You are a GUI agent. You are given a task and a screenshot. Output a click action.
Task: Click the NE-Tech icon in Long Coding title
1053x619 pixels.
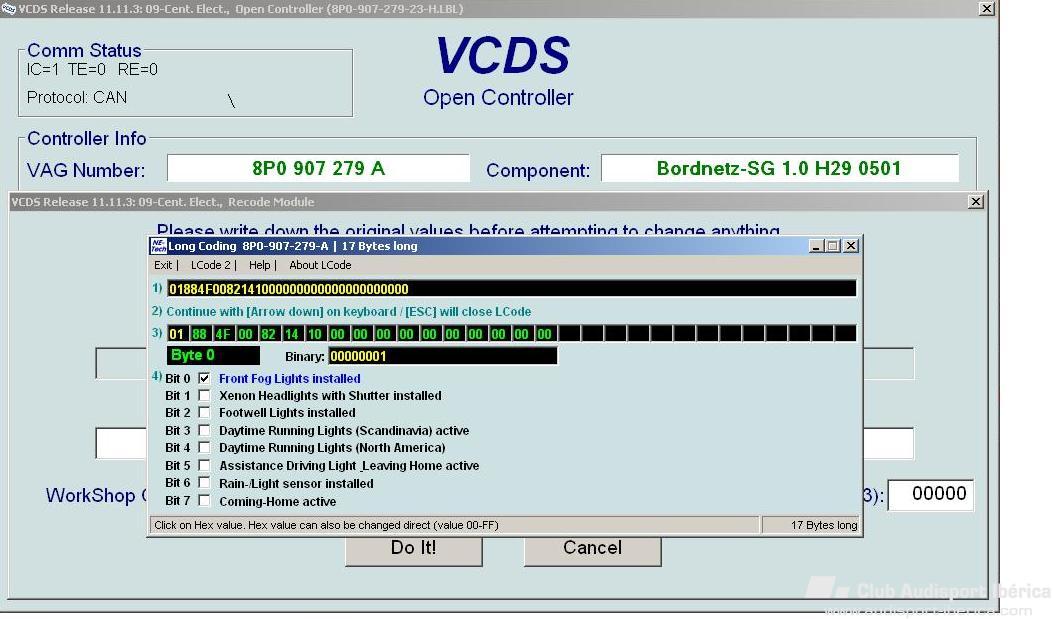point(158,246)
